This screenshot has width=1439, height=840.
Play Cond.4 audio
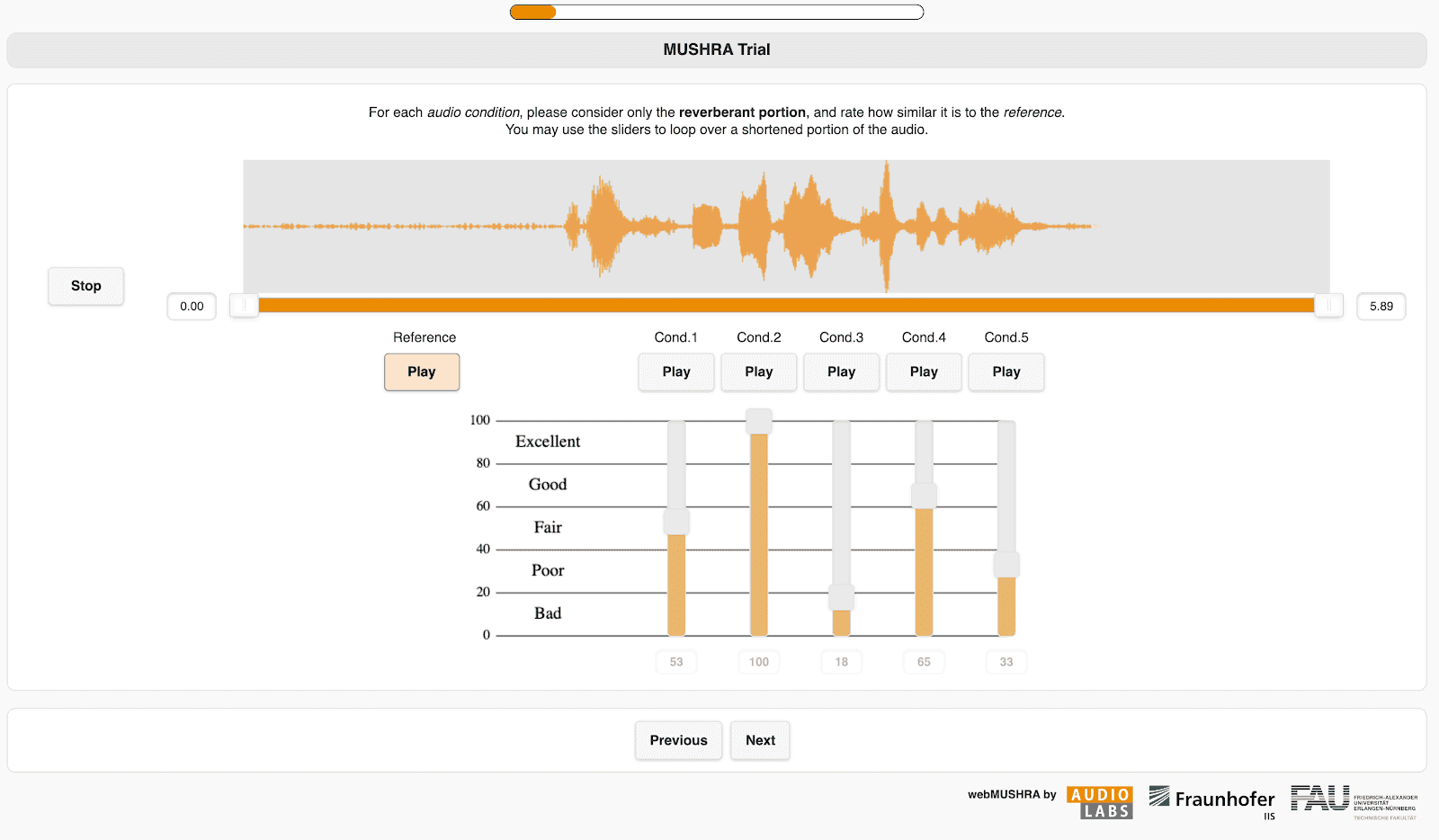(924, 371)
